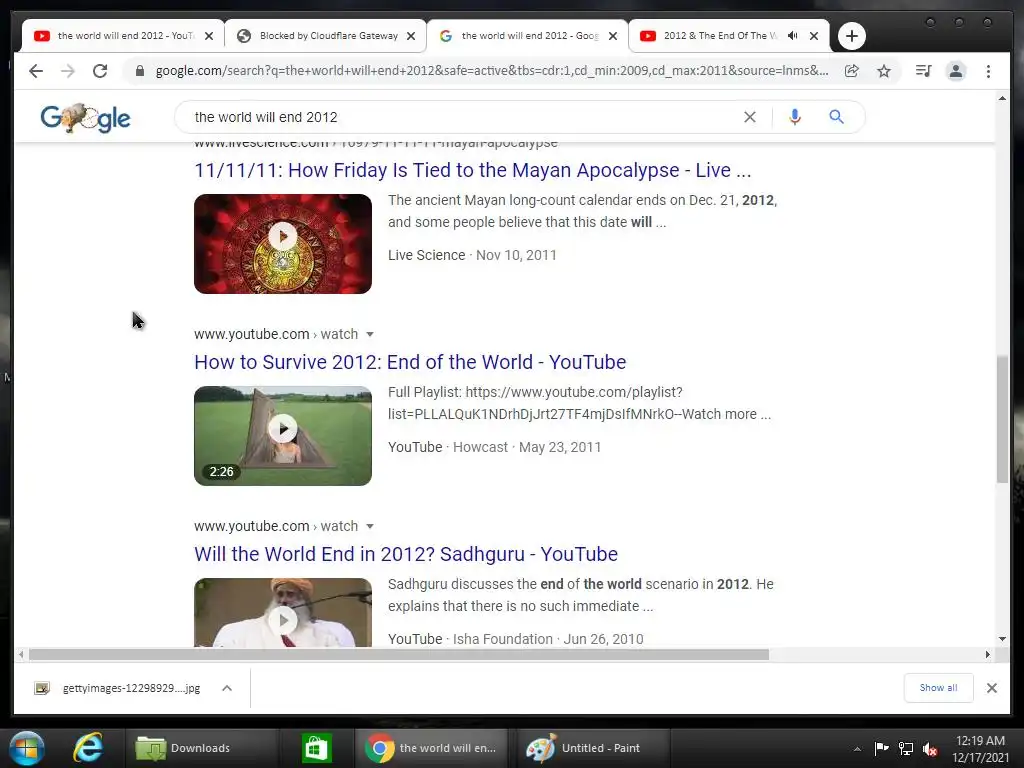Open How to Survive 2012 result link
This screenshot has width=1024, height=768.
tap(410, 362)
